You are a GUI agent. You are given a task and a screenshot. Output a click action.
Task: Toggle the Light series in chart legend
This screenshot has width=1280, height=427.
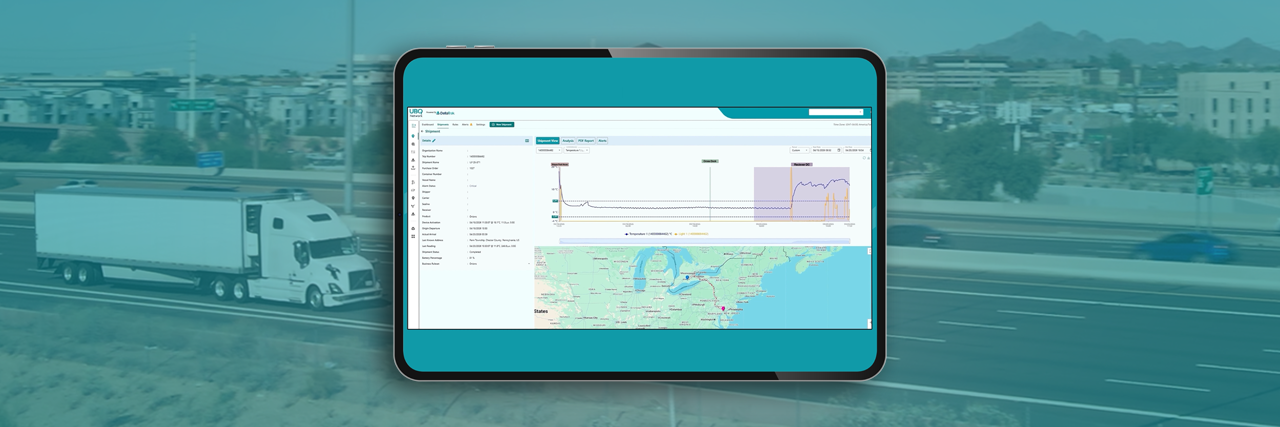[x=691, y=234]
